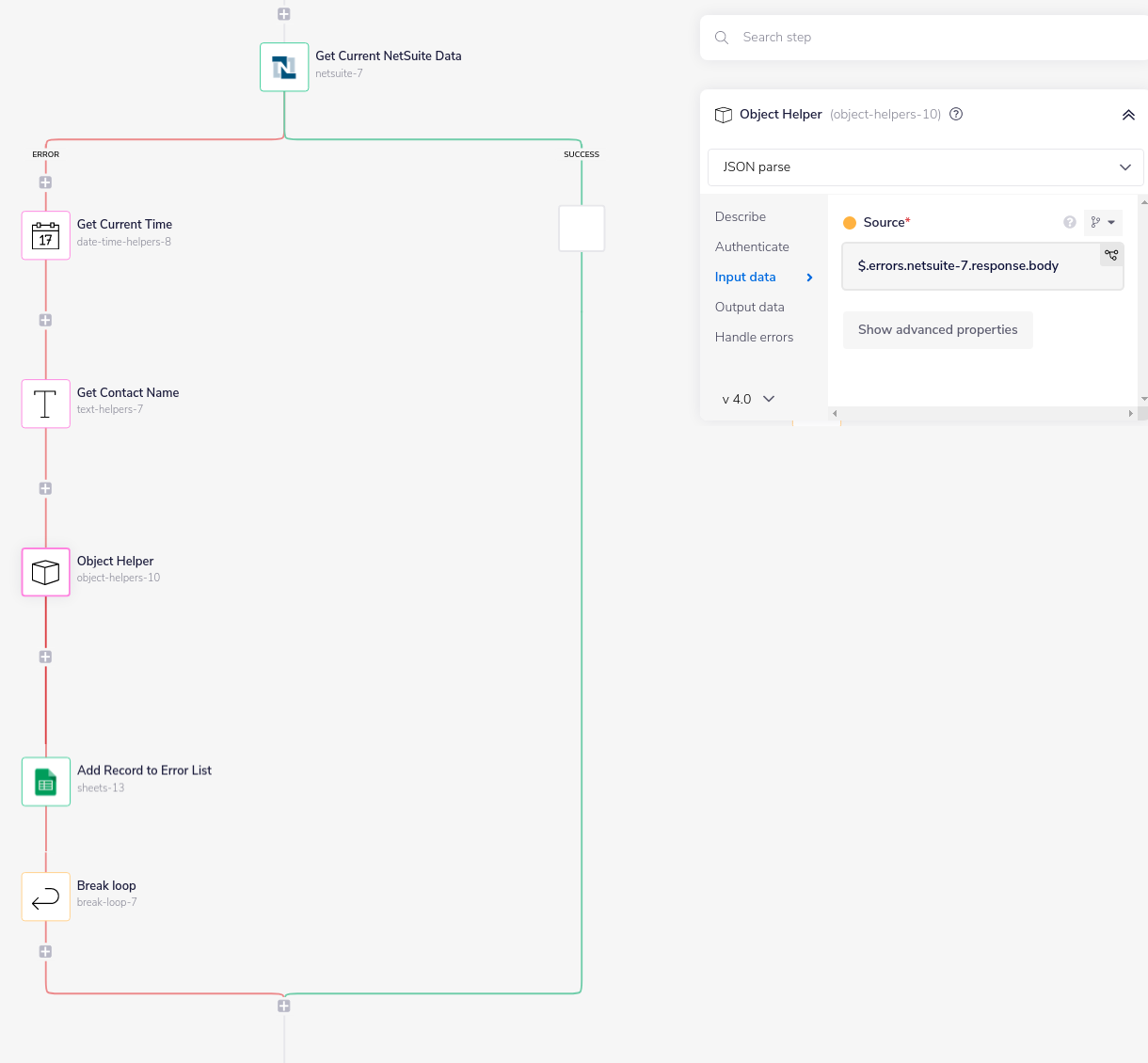
Task: Select the Object Helper cube step icon
Action: click(x=46, y=572)
